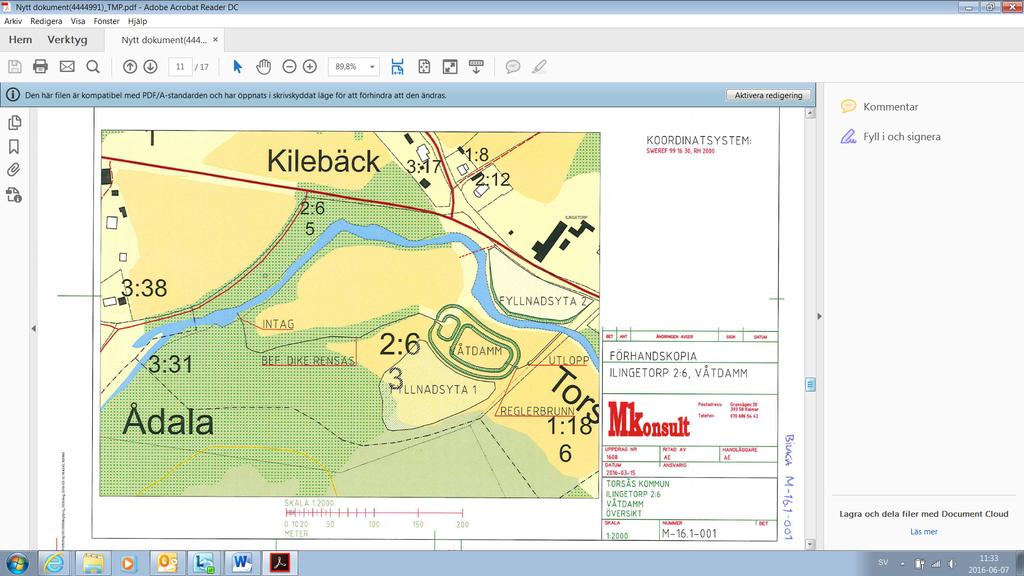Image resolution: width=1024 pixels, height=576 pixels.
Task: Expand left navigation pane arrow
Action: (x=33, y=328)
